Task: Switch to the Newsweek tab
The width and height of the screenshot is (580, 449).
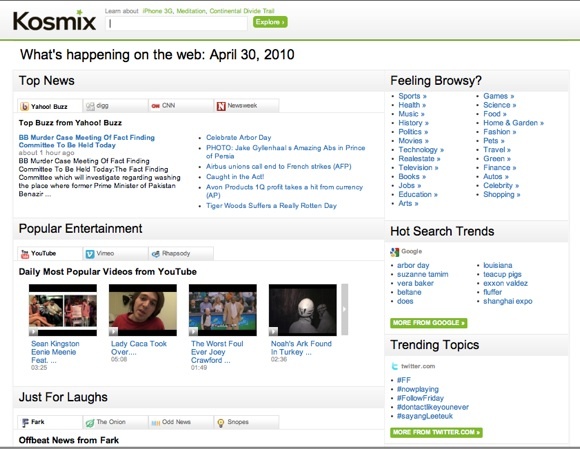Action: [246, 106]
